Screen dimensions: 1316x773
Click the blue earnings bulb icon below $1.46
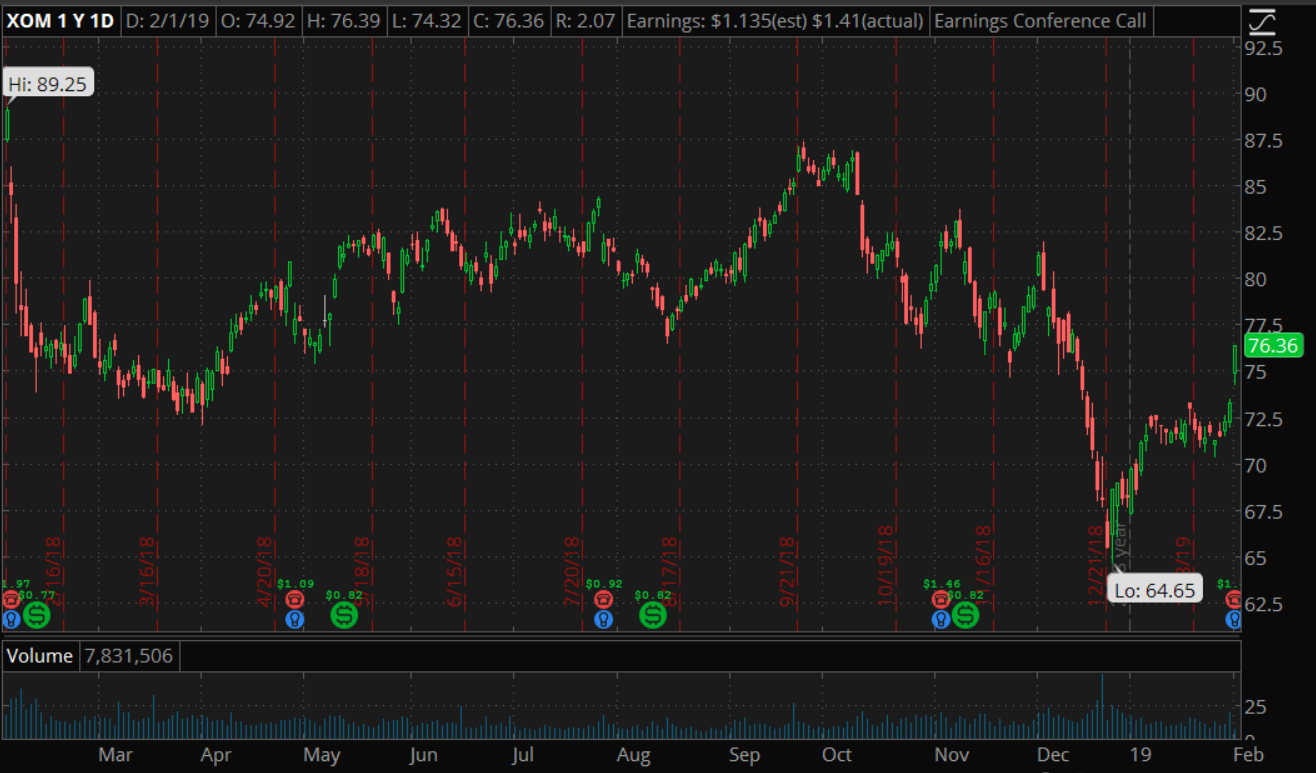pyautogui.click(x=941, y=619)
